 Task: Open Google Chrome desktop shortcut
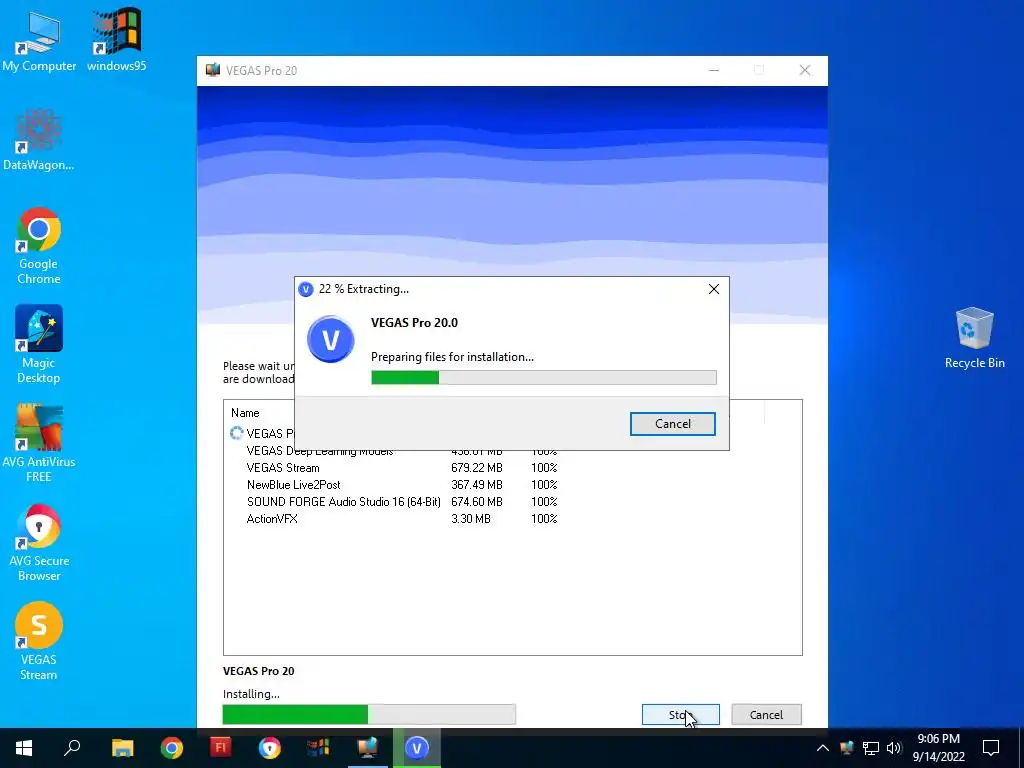click(x=39, y=246)
